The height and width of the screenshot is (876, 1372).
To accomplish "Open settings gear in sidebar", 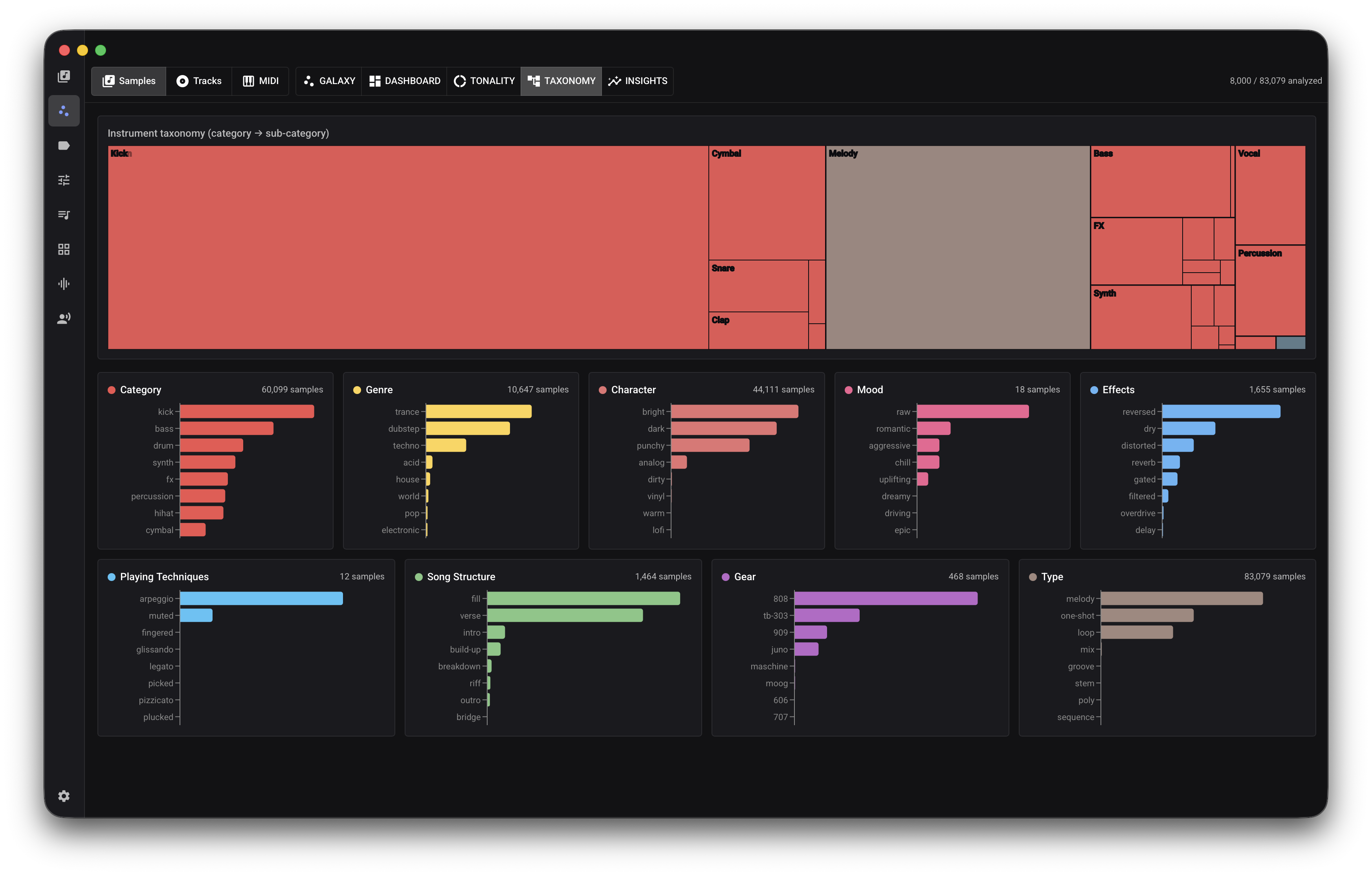I will click(64, 796).
